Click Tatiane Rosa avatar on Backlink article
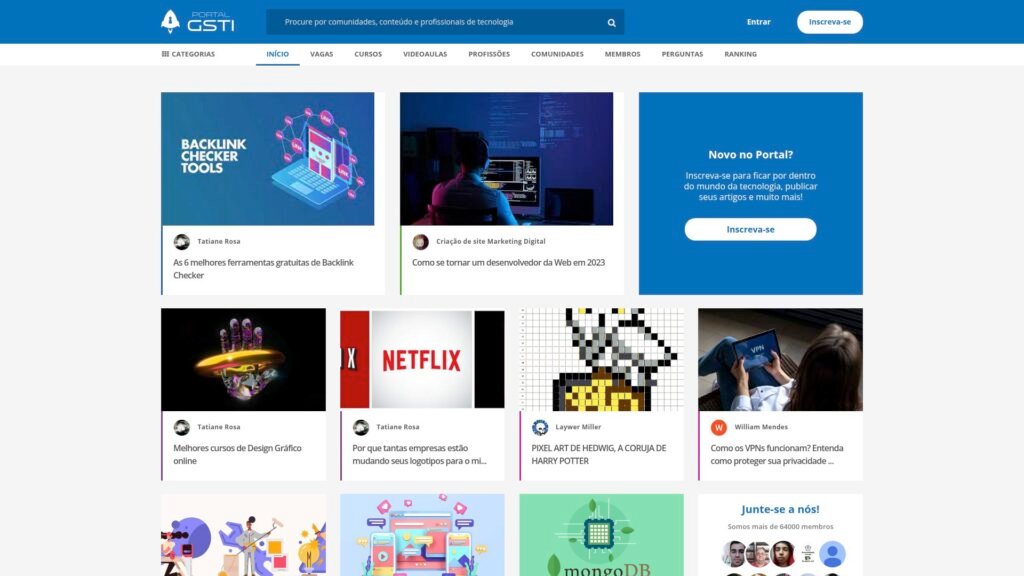 (181, 242)
